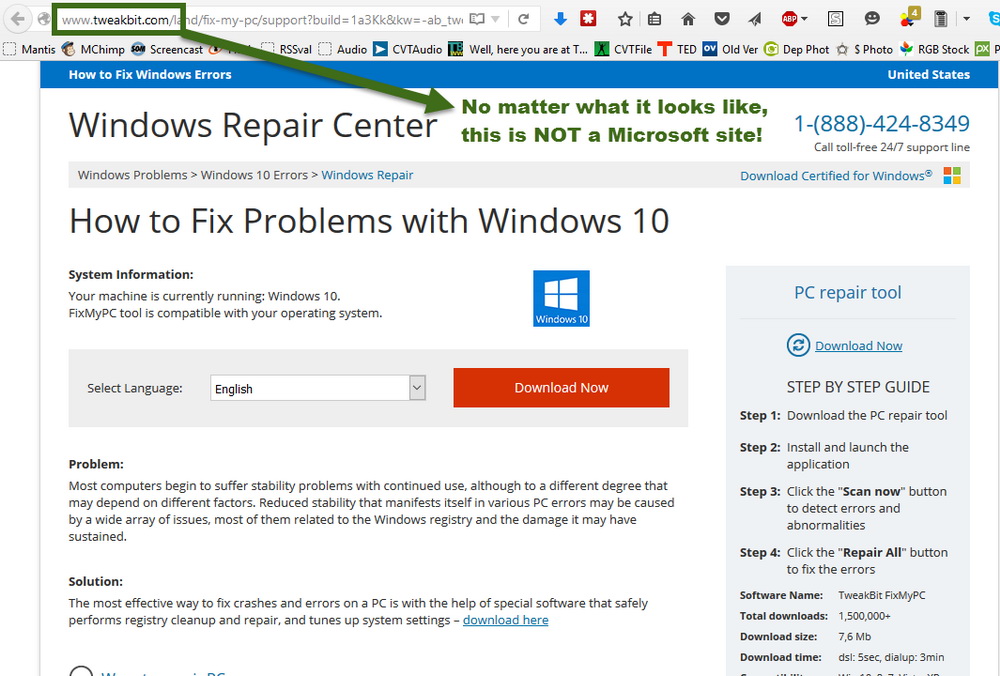1000x676 pixels.
Task: Click the 1,500,000+ total downloads value
Action: (x=864, y=616)
